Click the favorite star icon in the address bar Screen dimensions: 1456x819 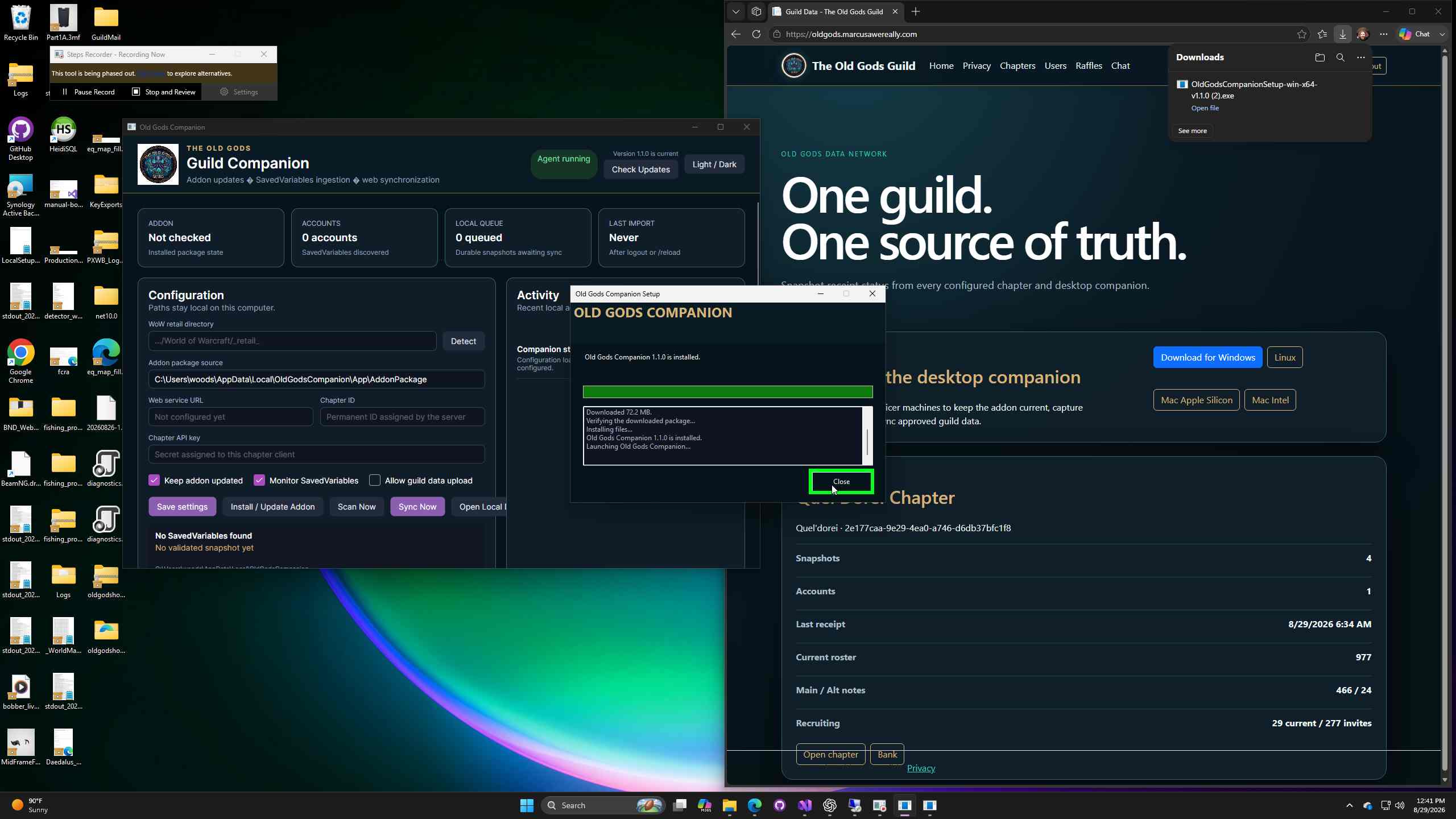click(x=1302, y=34)
